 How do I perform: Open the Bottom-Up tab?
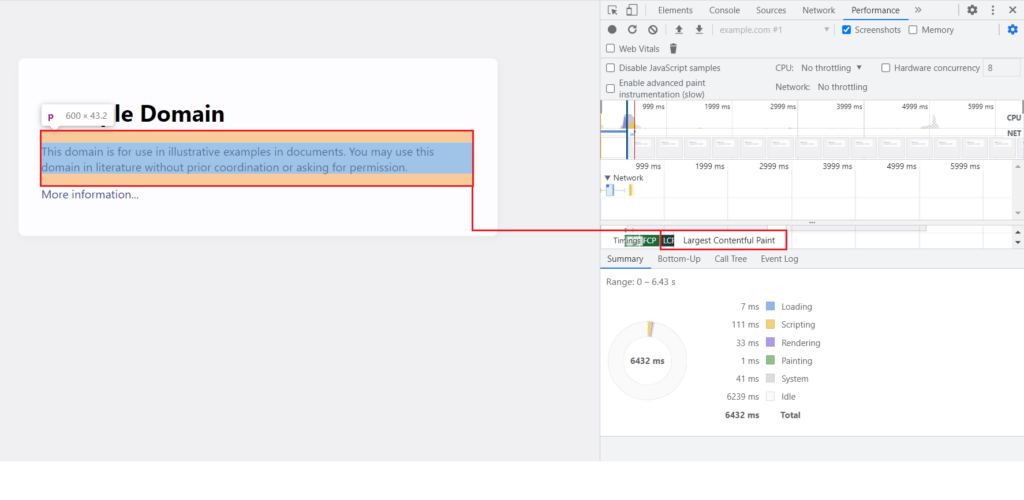[679, 258]
